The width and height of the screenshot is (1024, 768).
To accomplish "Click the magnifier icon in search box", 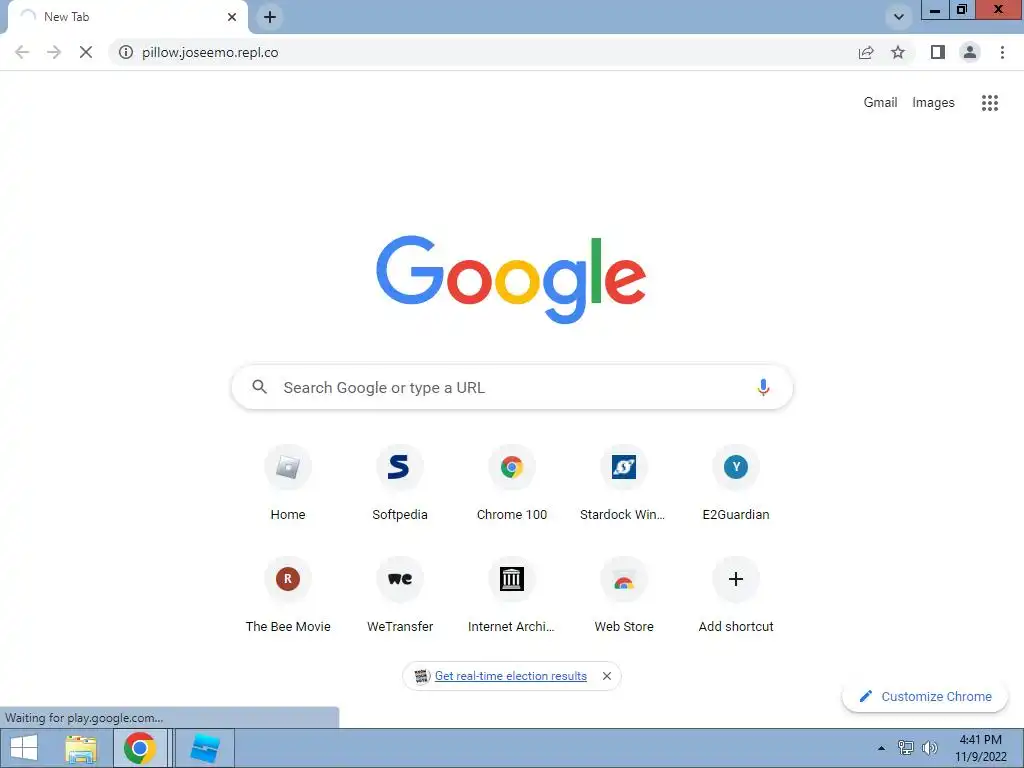I will (x=259, y=387).
